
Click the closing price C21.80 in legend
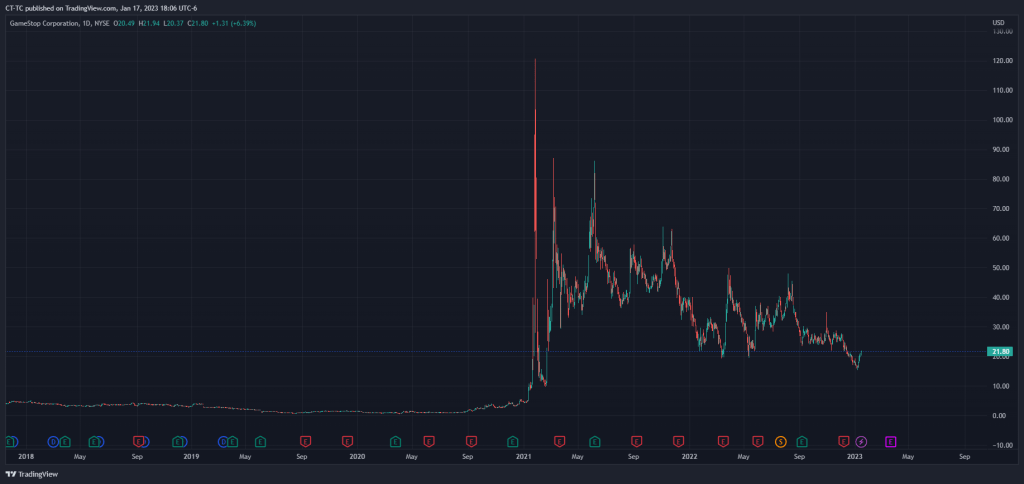pos(198,22)
